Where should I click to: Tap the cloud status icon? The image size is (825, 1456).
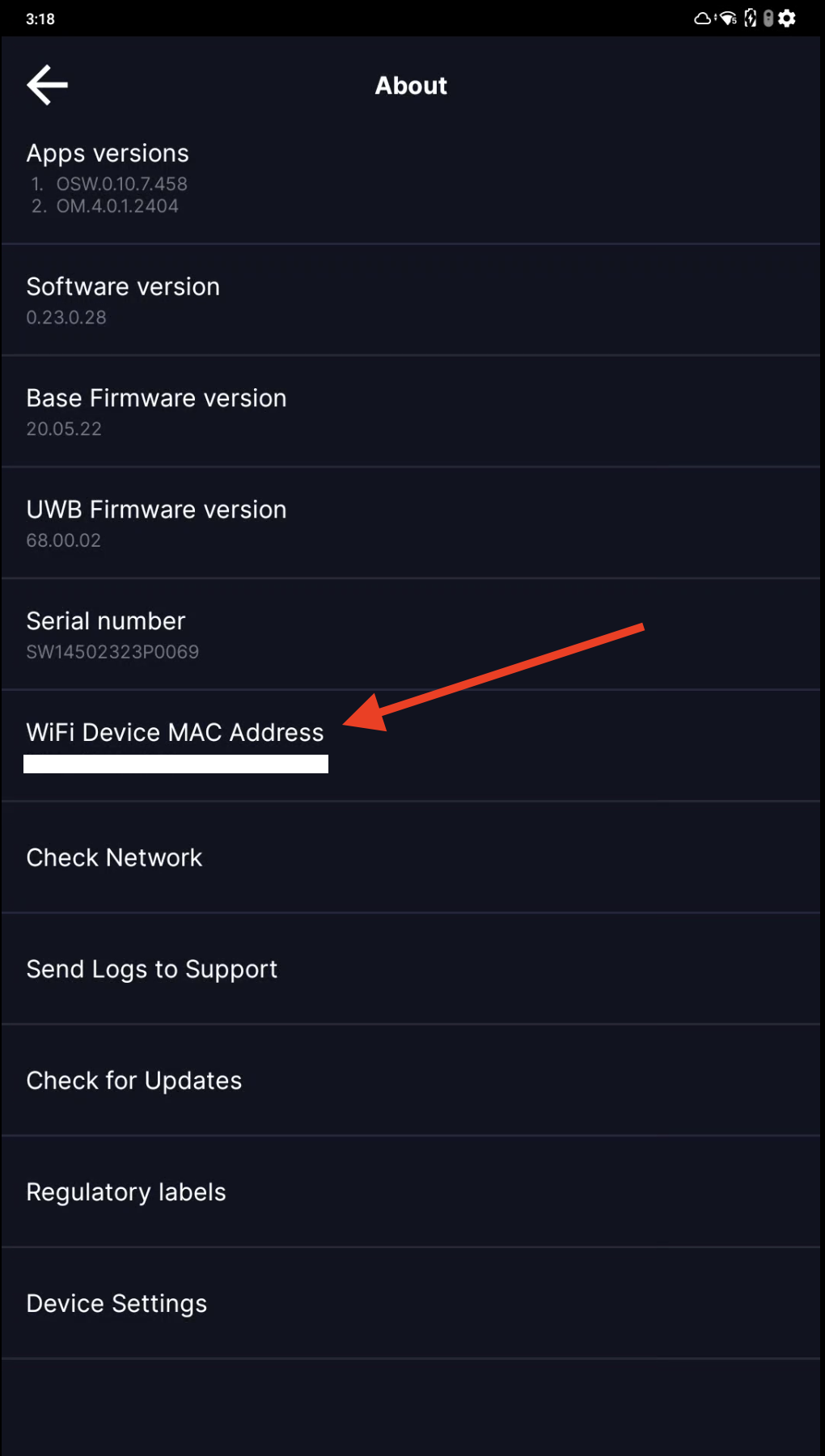coord(703,19)
